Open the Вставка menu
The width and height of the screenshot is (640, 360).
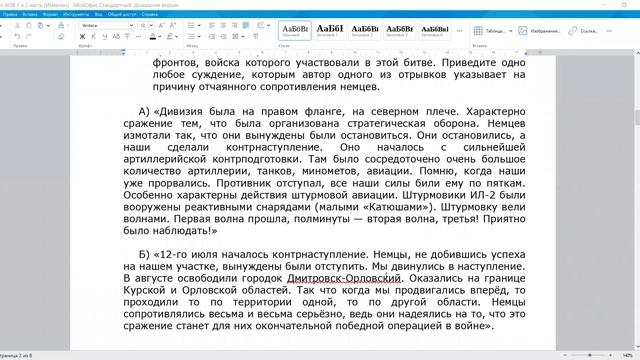[30, 14]
